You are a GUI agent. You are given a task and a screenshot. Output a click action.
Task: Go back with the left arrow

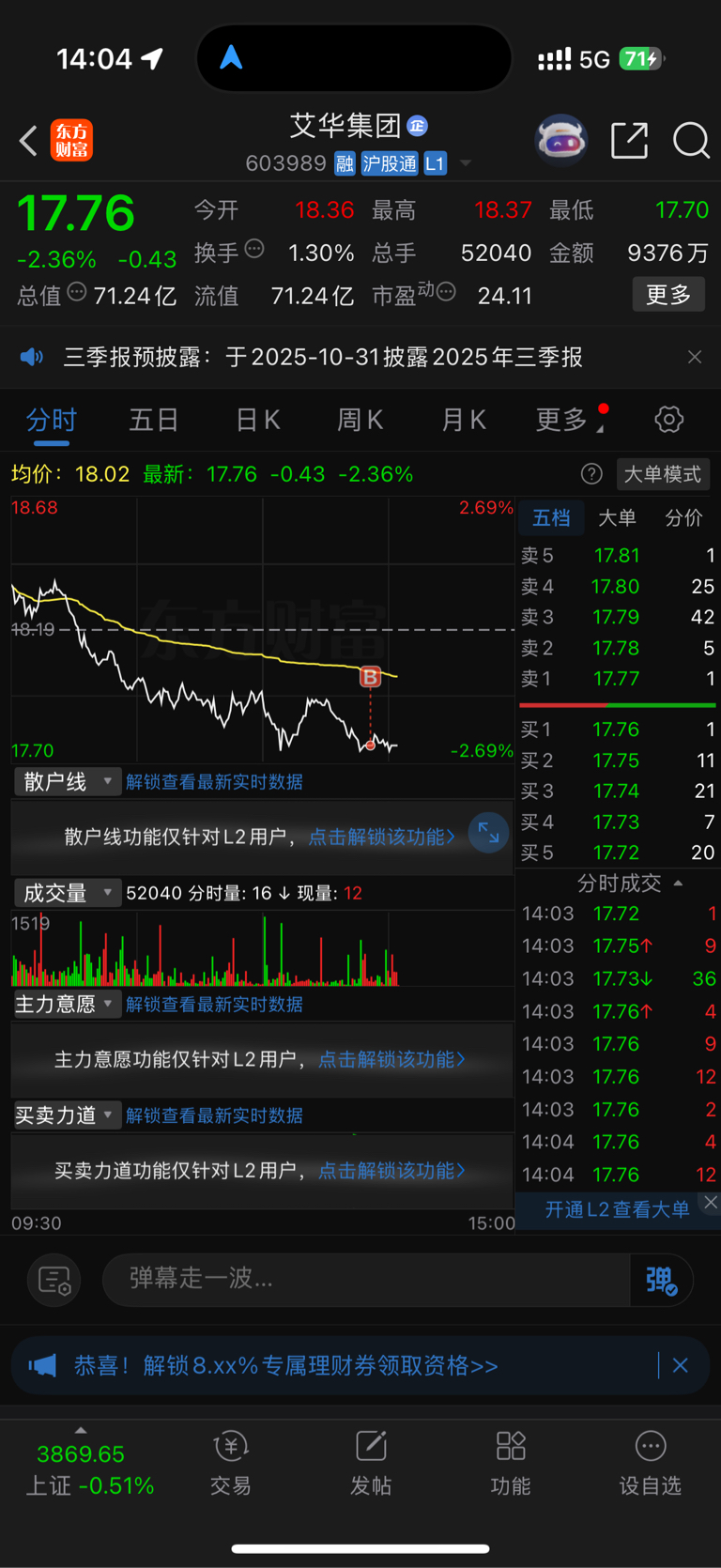pos(28,141)
